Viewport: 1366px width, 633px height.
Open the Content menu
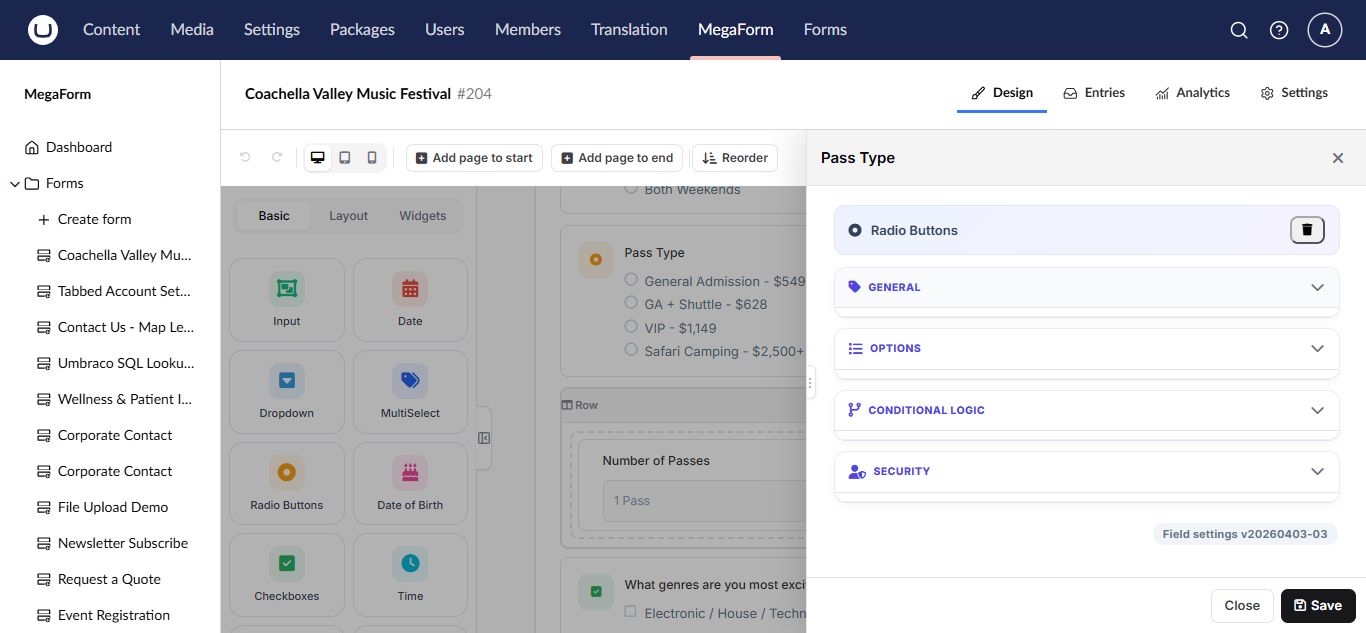click(111, 30)
